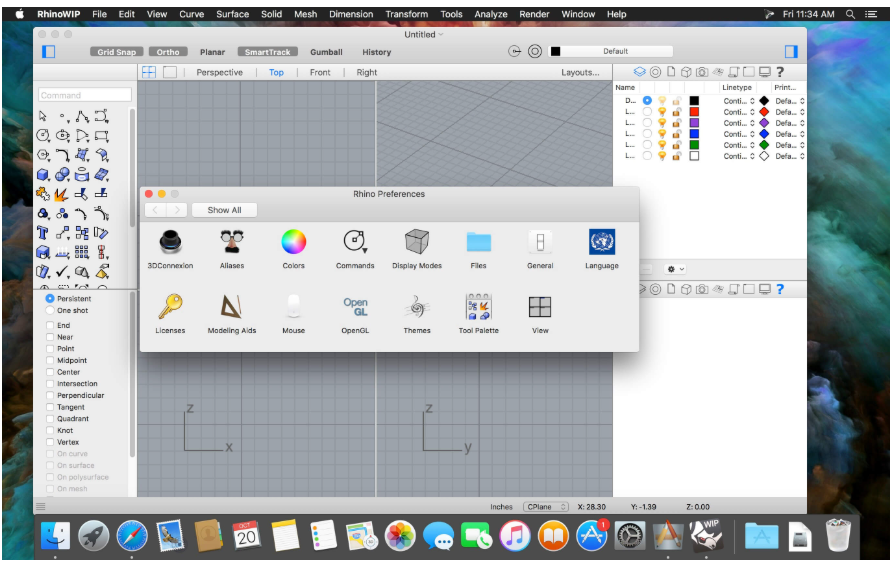Select the polyline tool in tool palette
Viewport: 890px width, 562px height.
(x=82, y=116)
